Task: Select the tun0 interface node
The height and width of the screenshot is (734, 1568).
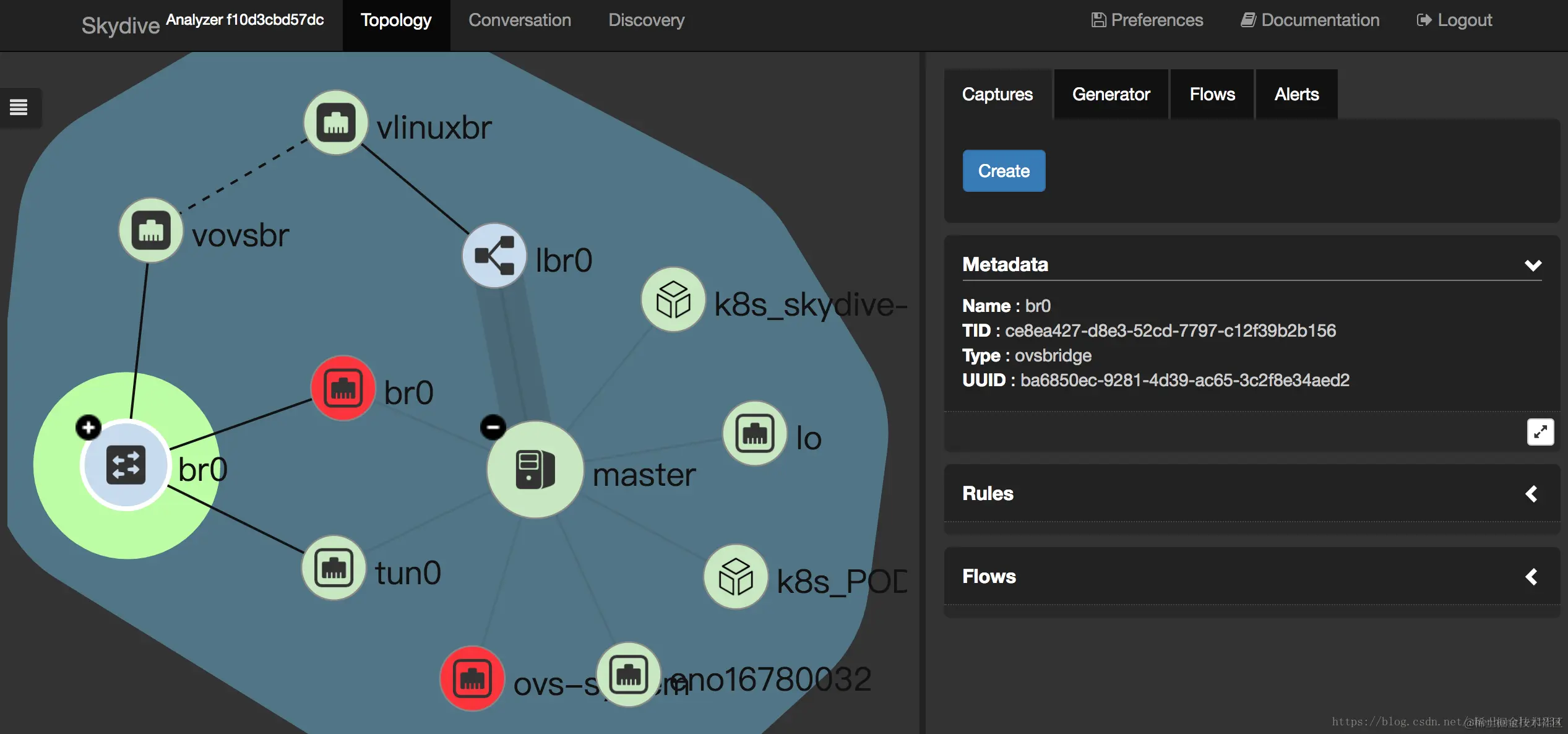Action: [x=334, y=568]
